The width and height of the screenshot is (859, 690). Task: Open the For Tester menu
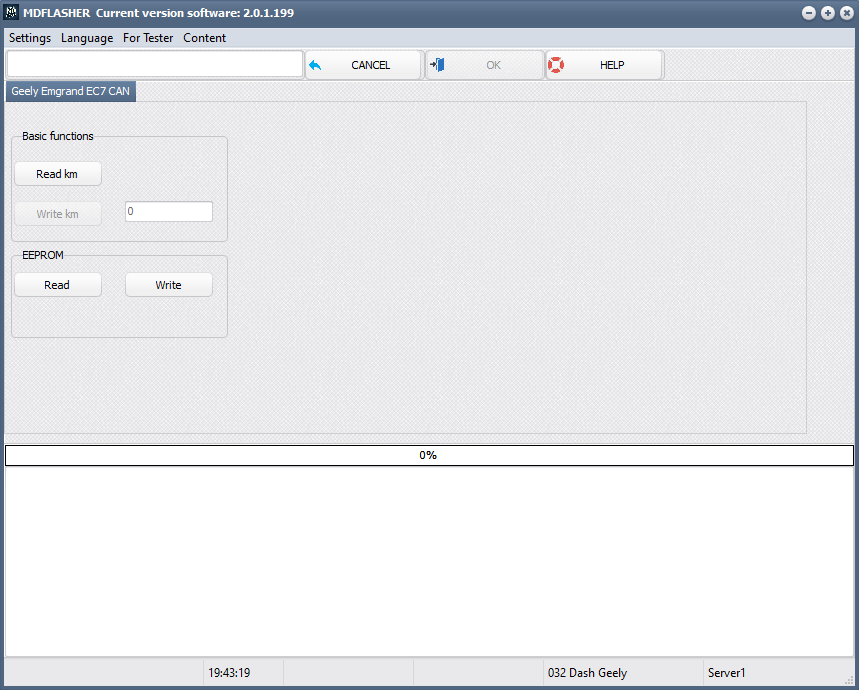pos(148,38)
